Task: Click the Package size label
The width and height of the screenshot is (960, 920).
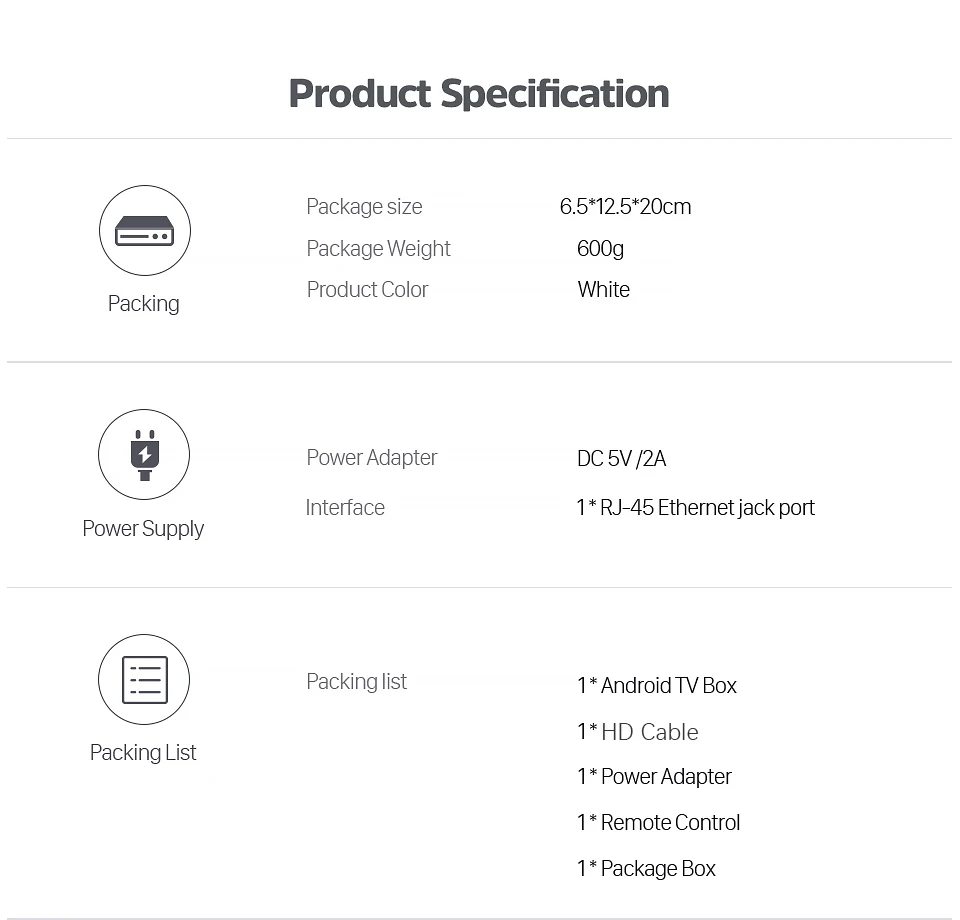Action: [x=364, y=207]
